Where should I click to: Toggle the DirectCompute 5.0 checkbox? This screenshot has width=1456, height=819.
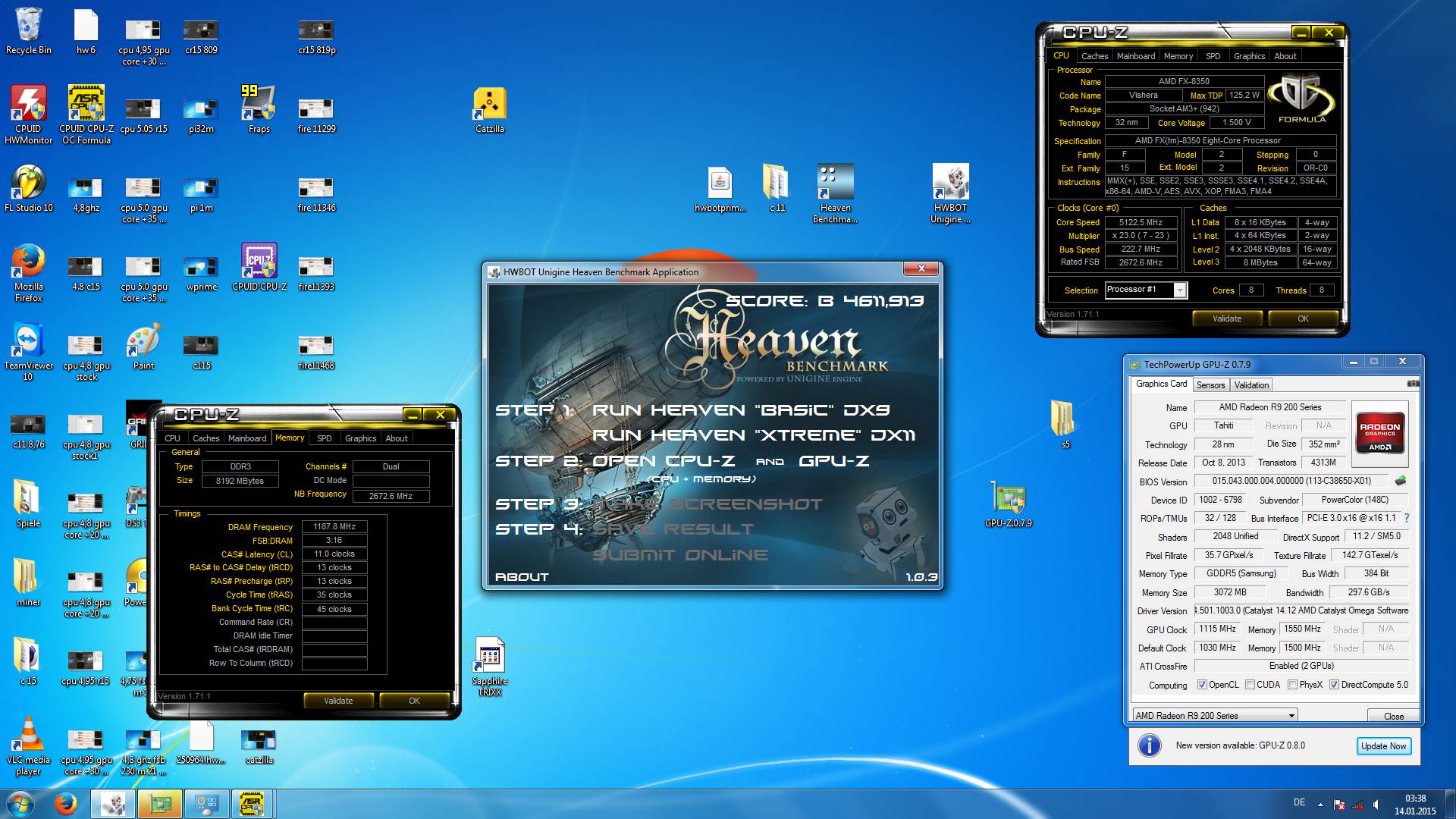[x=1334, y=685]
